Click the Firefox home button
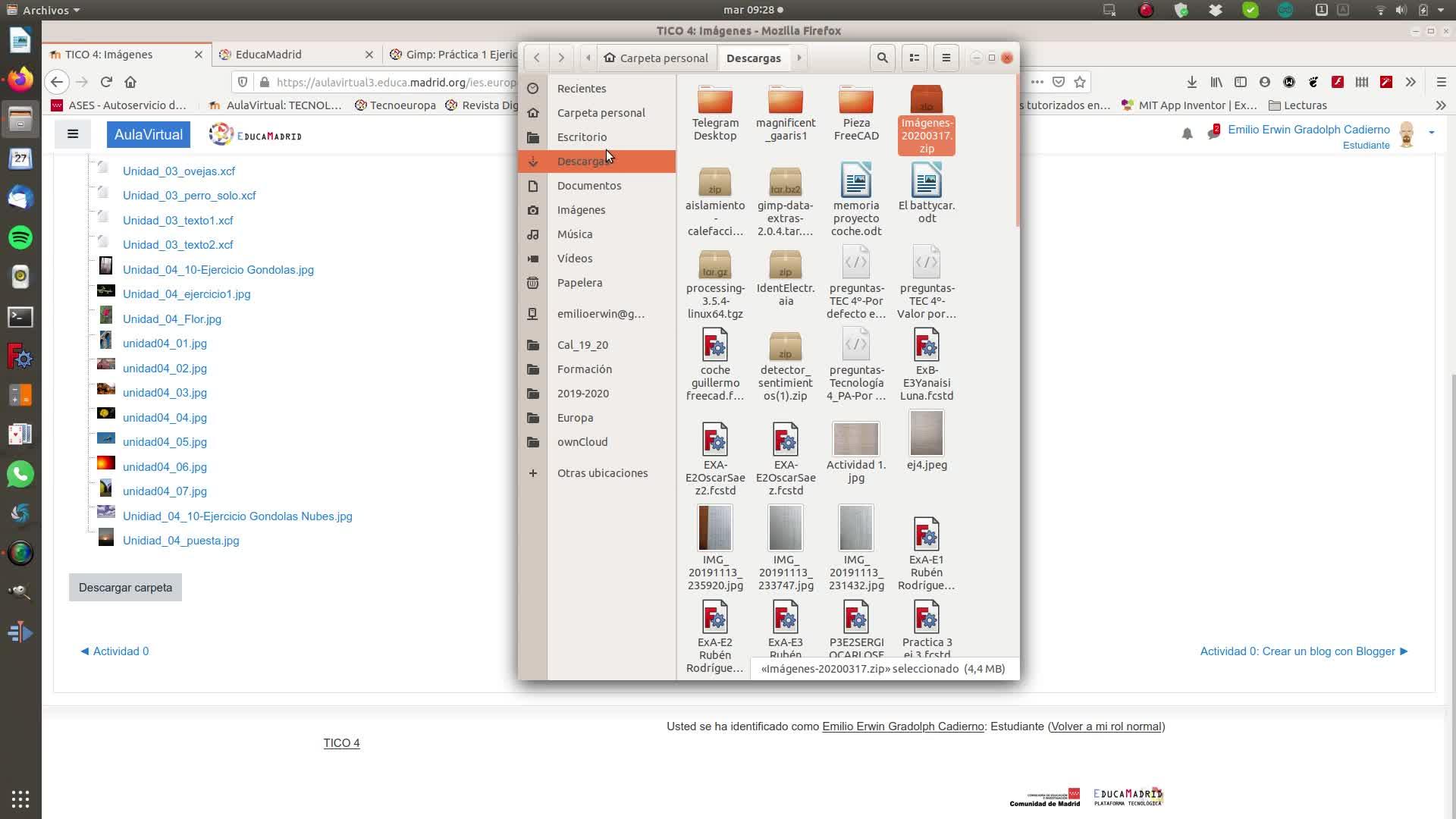Viewport: 1456px width, 819px height. click(130, 82)
